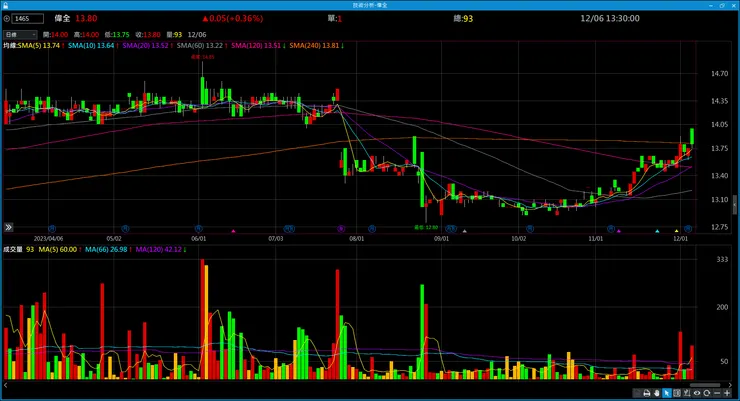Click the magenta triangle marker after 06/01
The height and width of the screenshot is (401, 740).
tap(233, 231)
